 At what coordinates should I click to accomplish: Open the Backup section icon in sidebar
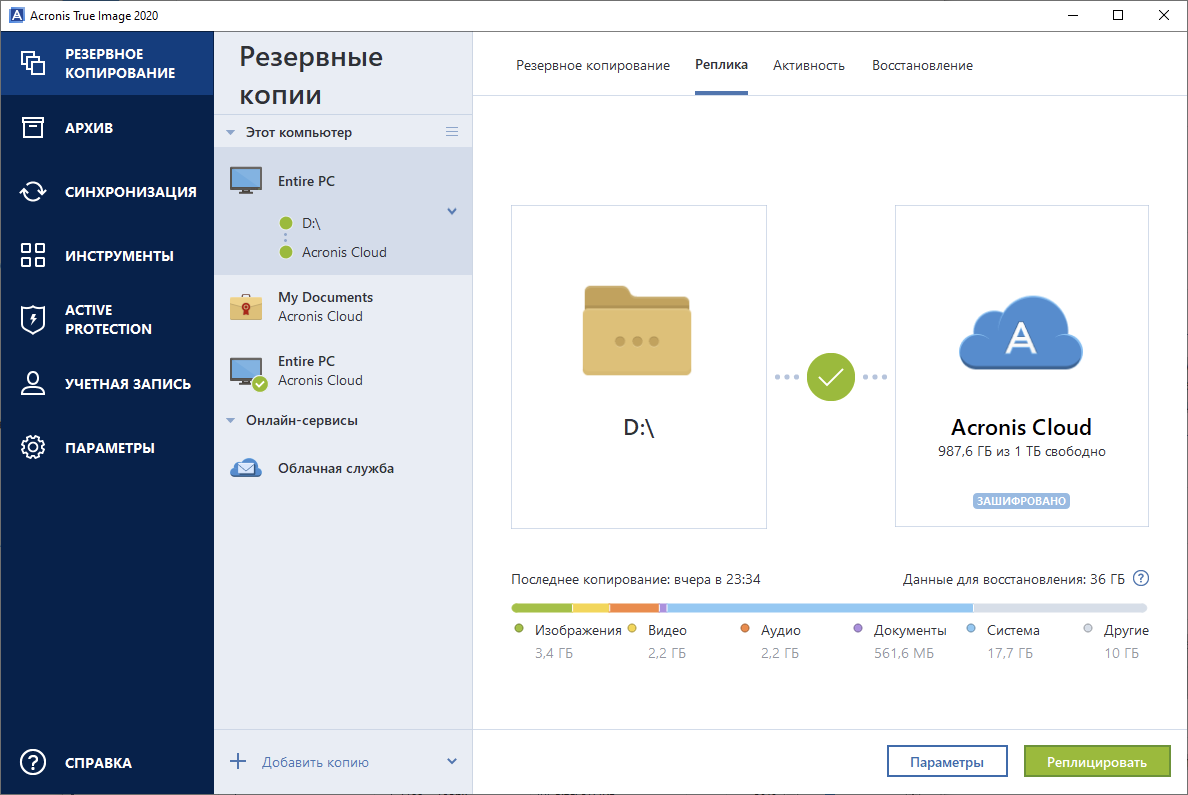(33, 63)
